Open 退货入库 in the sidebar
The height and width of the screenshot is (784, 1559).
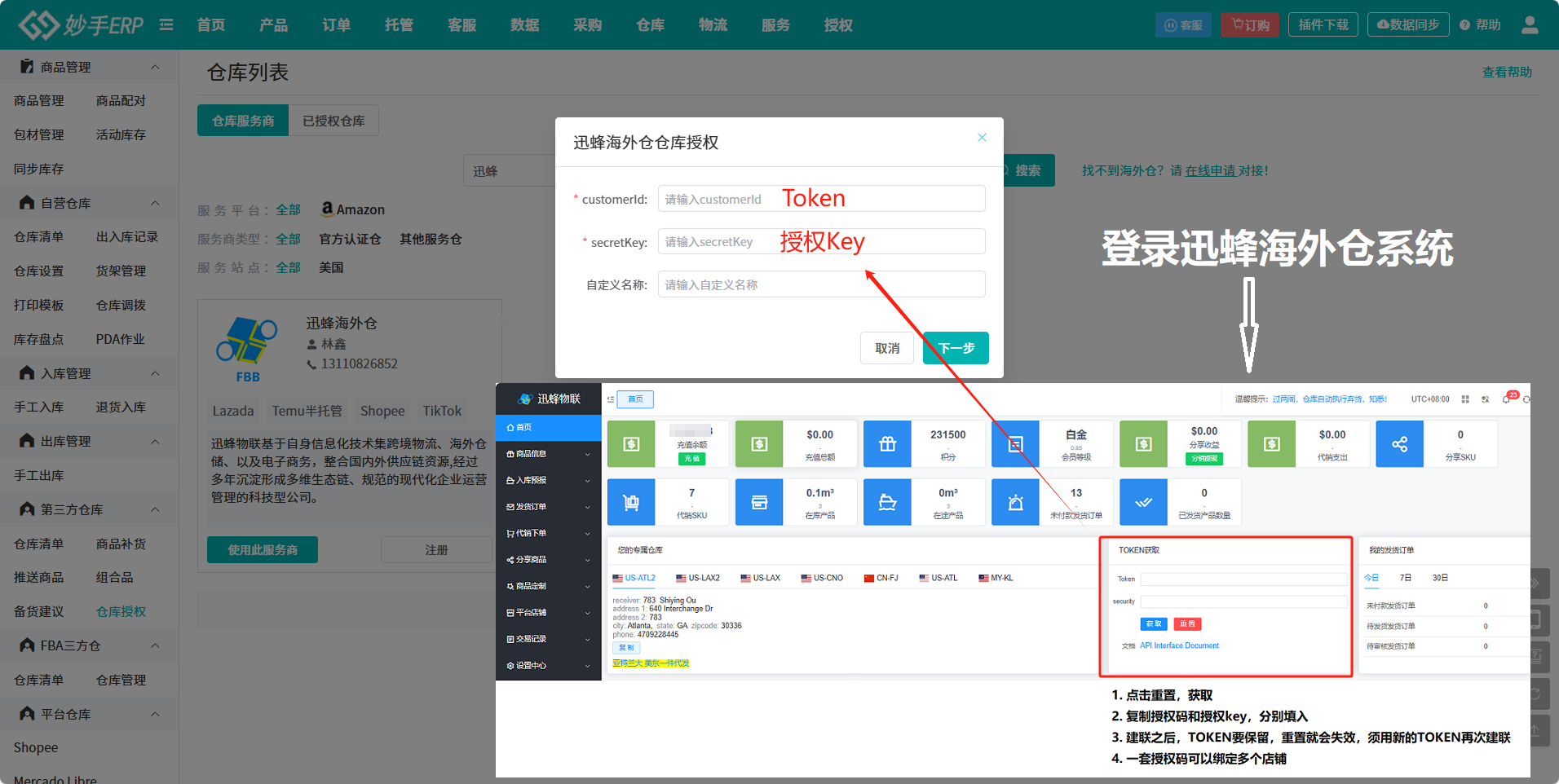[121, 407]
